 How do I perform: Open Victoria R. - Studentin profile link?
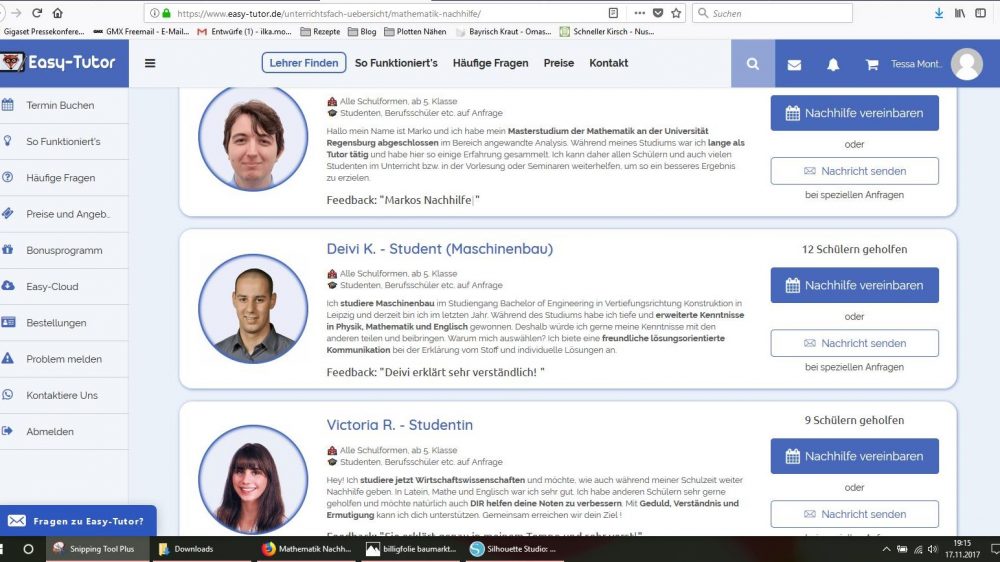400,425
